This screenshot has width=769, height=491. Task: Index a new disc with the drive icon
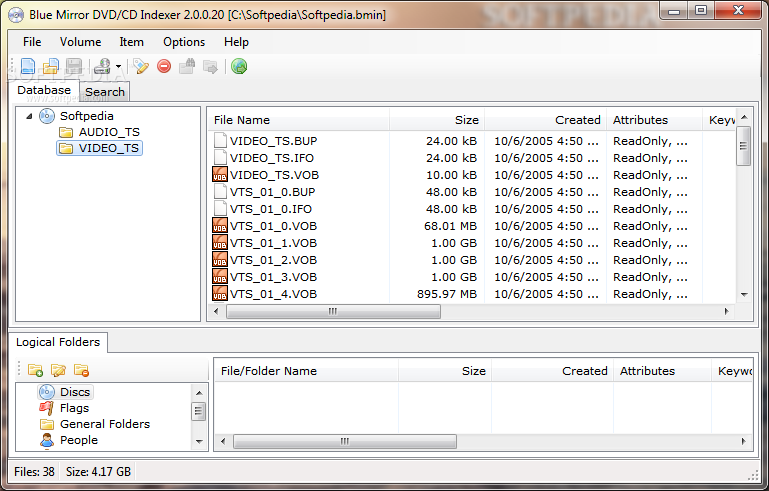tap(103, 66)
